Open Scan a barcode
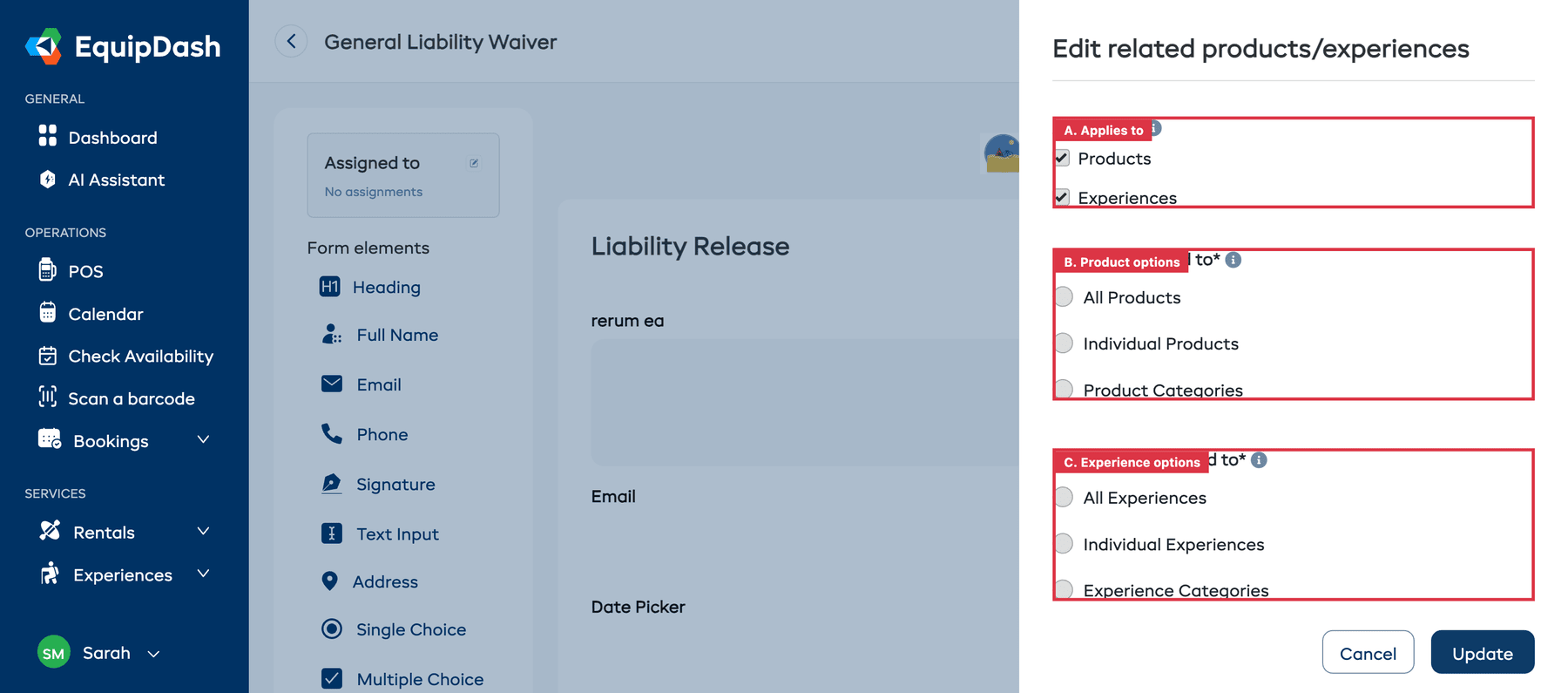This screenshot has height=693, width=1568. tap(132, 398)
